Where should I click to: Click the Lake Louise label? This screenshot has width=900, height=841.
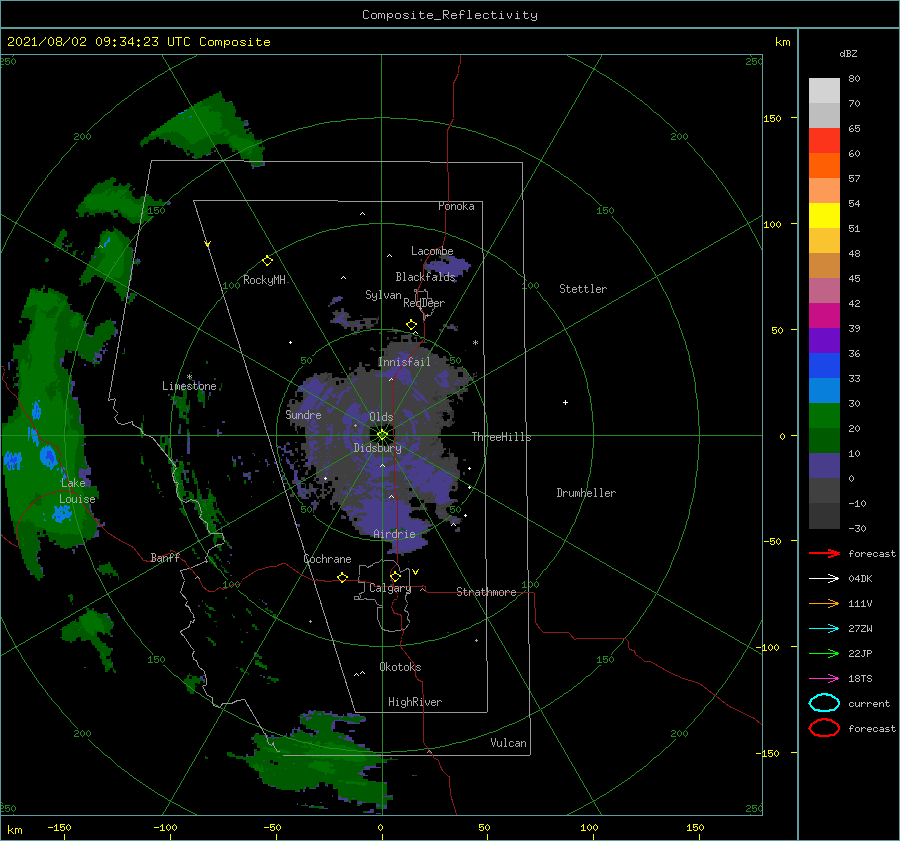77,491
